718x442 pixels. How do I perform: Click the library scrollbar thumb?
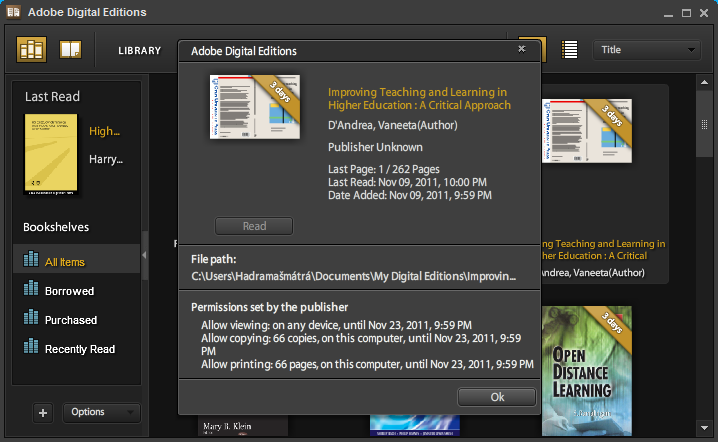[704, 124]
